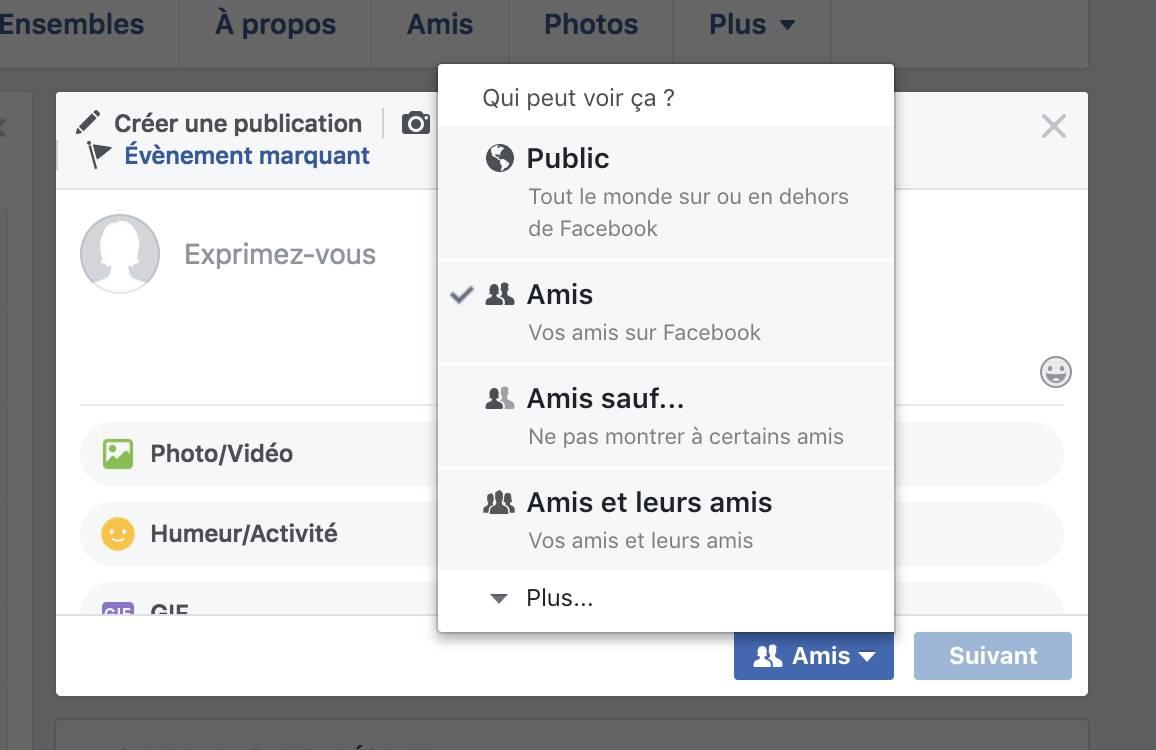Click the pencil icon beside Créer une publication
1156x750 pixels.
pos(88,123)
